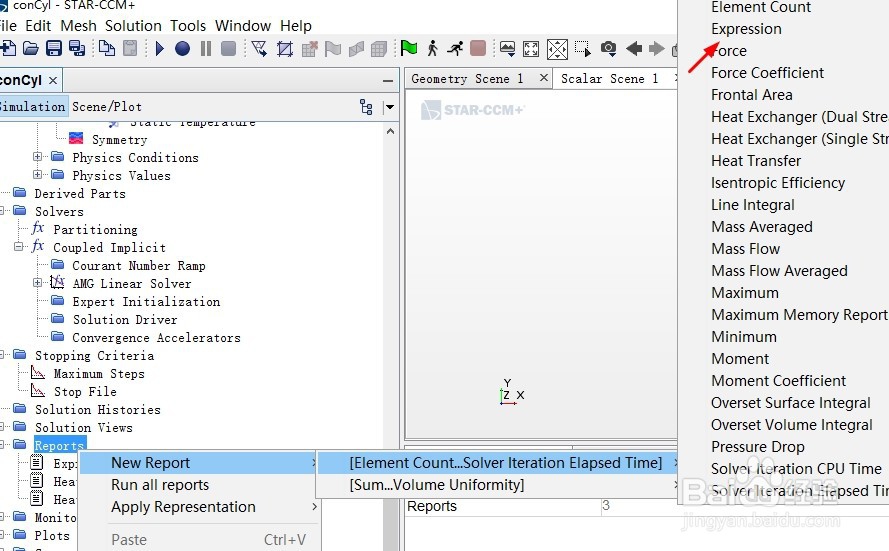Click the green flag Initialize Solution icon
Image resolution: width=889 pixels, height=551 pixels.
coord(409,49)
